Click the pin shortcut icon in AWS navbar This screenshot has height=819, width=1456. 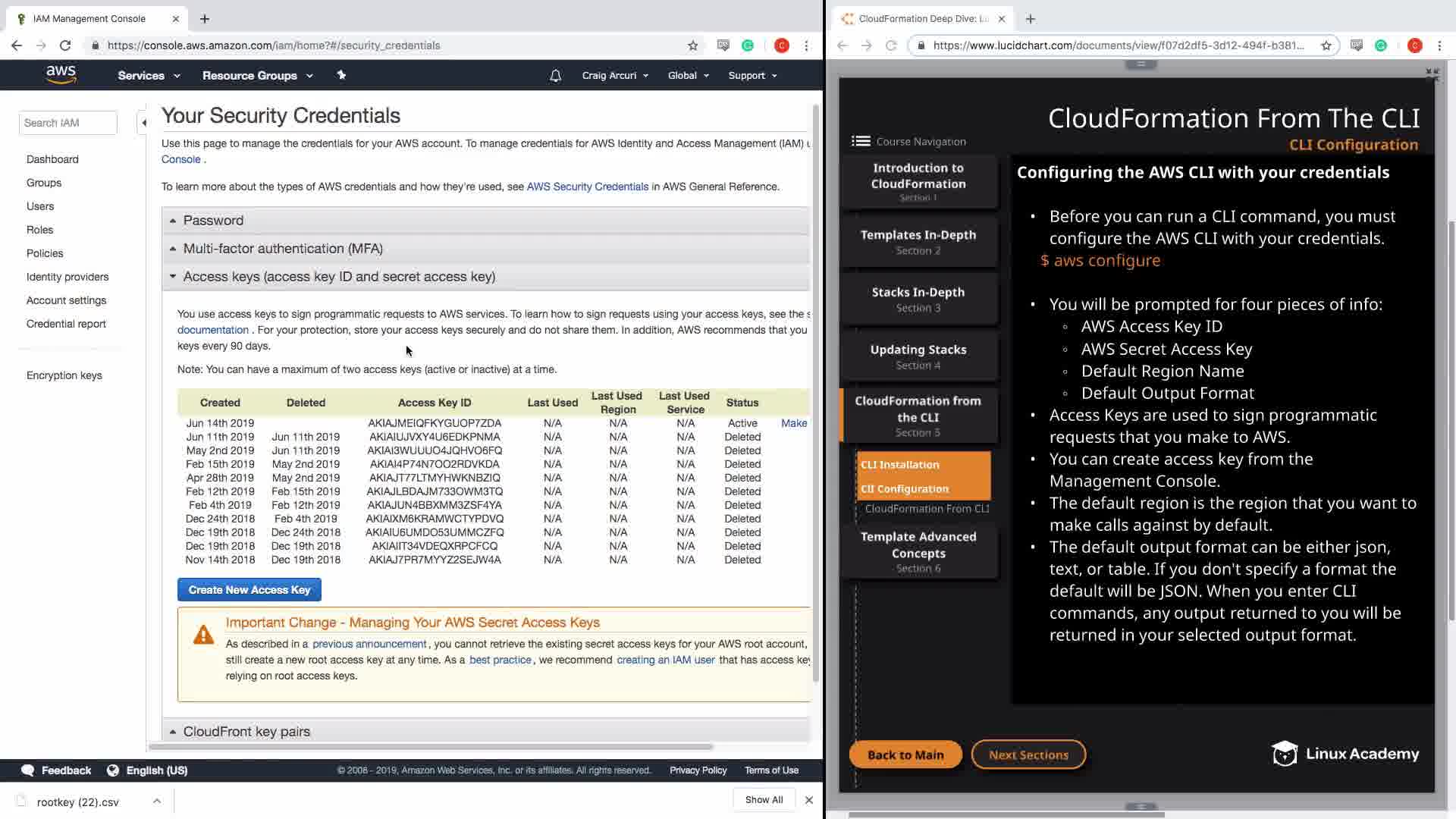point(341,75)
